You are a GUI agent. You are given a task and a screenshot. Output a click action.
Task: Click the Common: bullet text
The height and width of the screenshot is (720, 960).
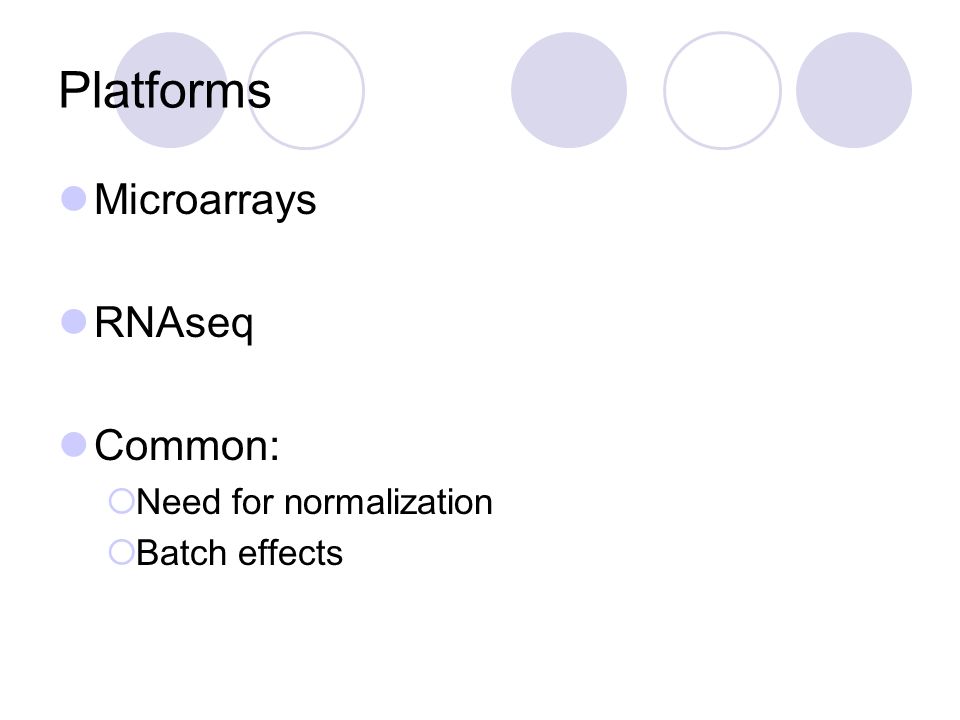coord(187,445)
